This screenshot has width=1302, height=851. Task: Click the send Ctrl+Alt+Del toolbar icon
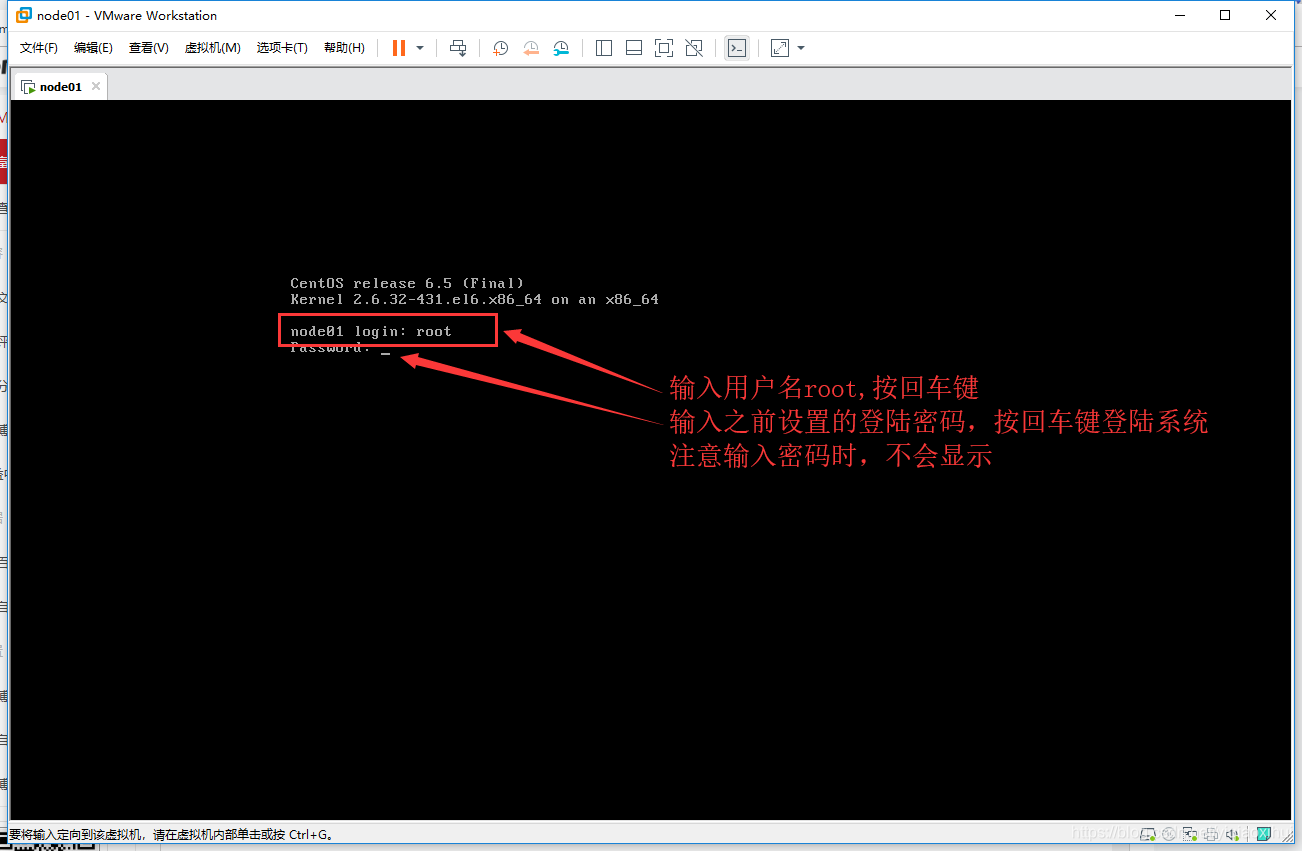click(458, 48)
